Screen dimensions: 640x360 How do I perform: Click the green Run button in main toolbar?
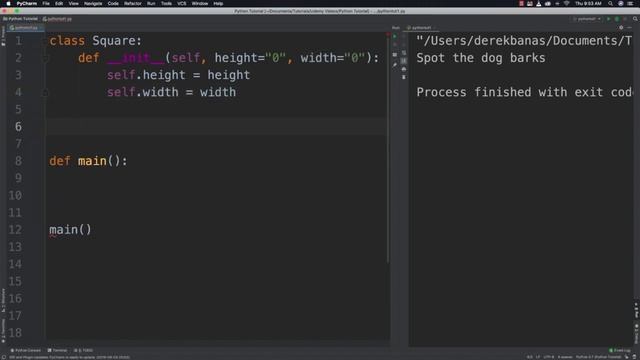click(608, 19)
